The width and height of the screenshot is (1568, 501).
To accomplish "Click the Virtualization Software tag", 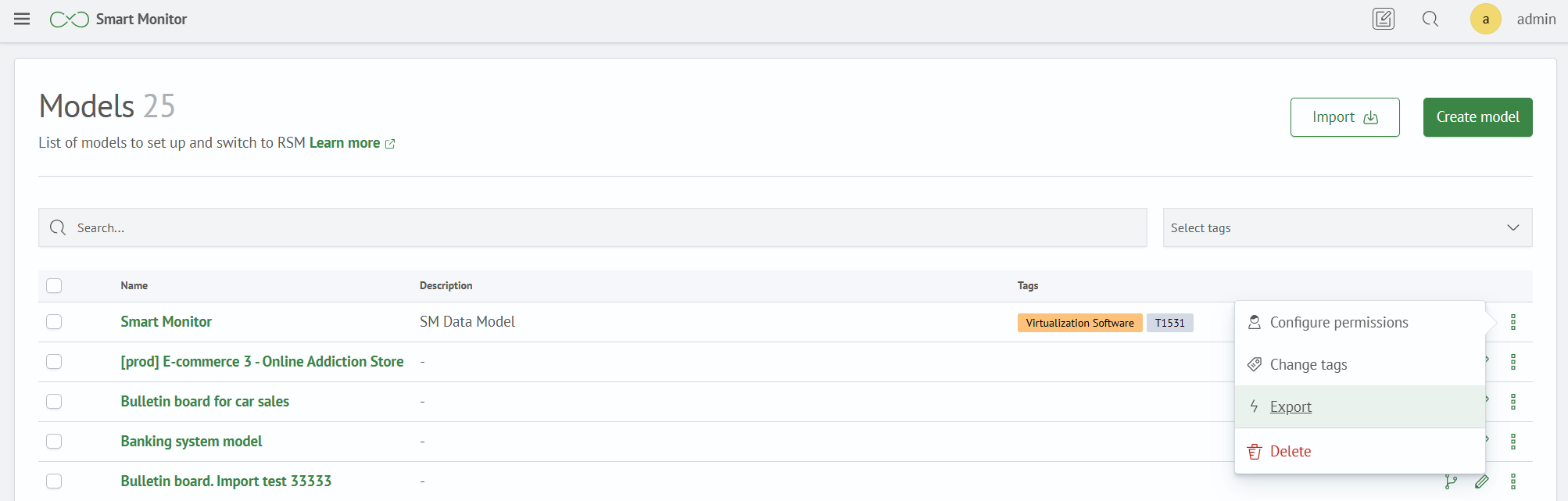I will pyautogui.click(x=1079, y=323).
